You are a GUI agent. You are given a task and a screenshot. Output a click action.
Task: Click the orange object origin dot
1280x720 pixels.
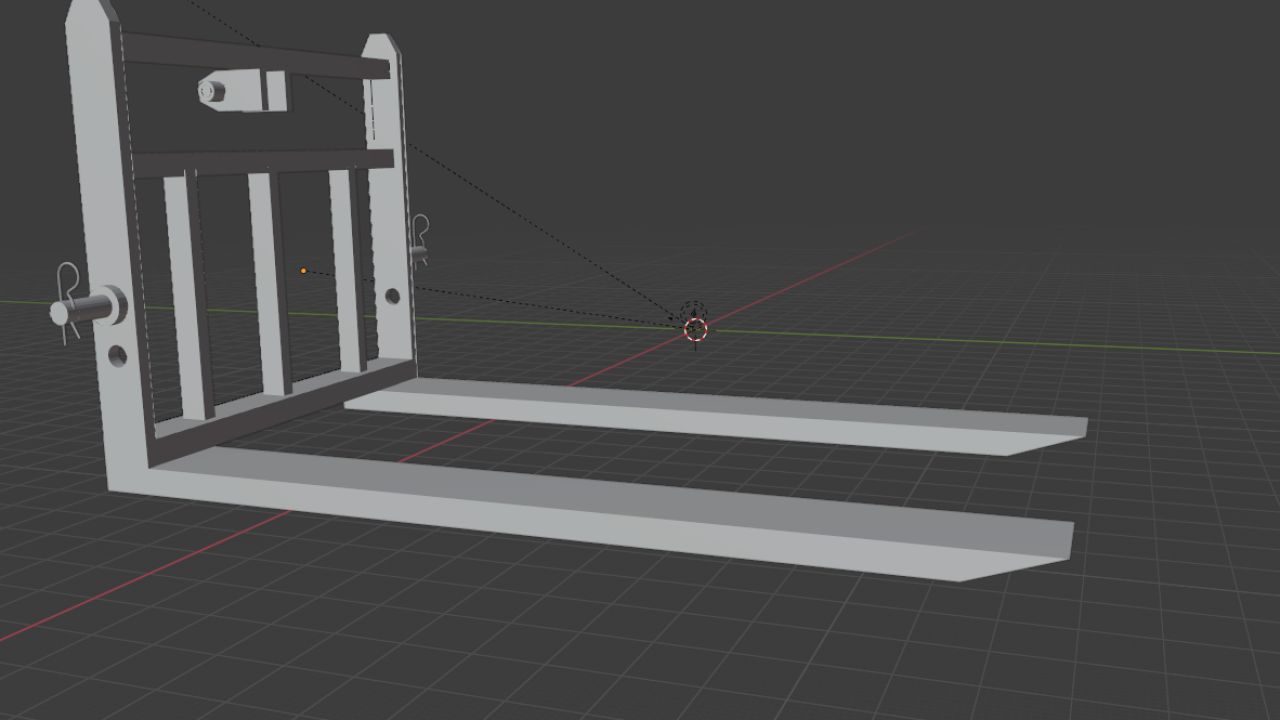click(303, 270)
